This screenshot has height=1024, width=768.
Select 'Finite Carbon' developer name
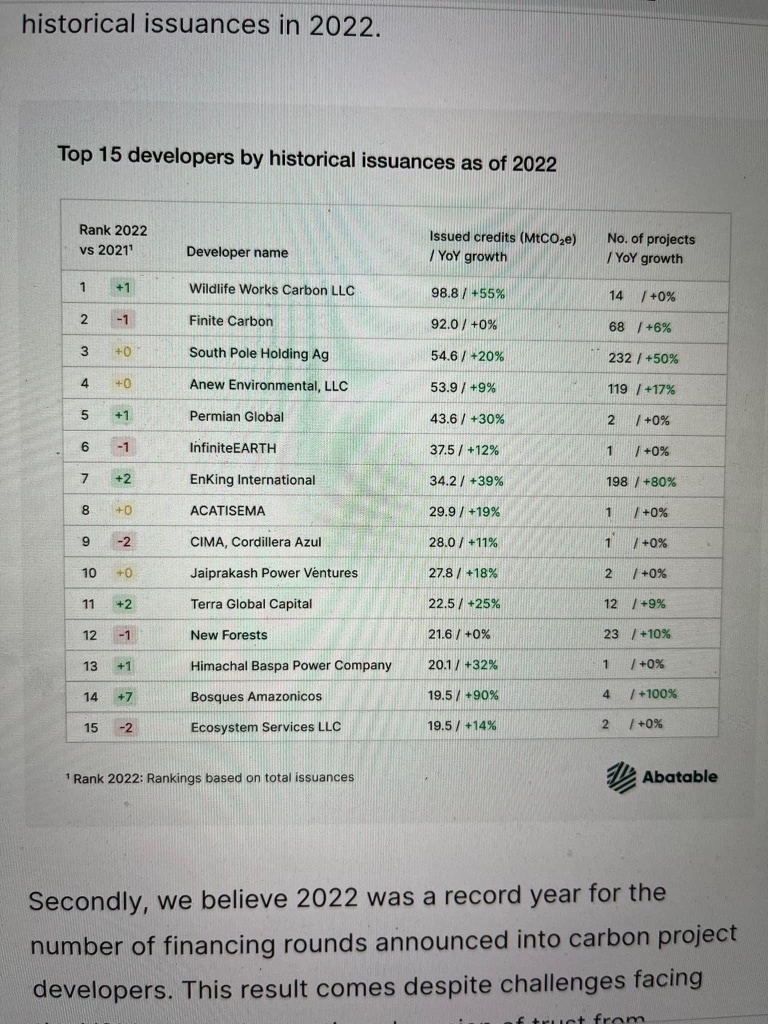coord(231,321)
